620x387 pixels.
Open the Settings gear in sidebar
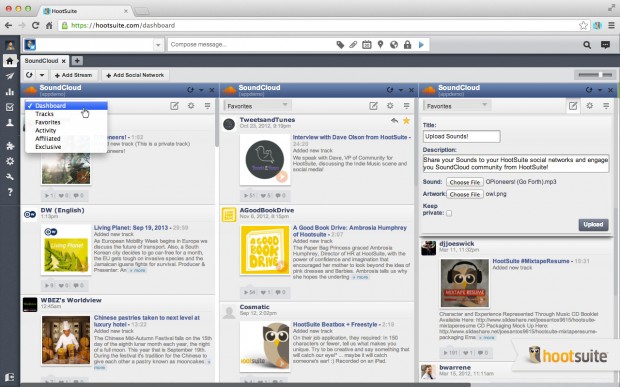9,161
